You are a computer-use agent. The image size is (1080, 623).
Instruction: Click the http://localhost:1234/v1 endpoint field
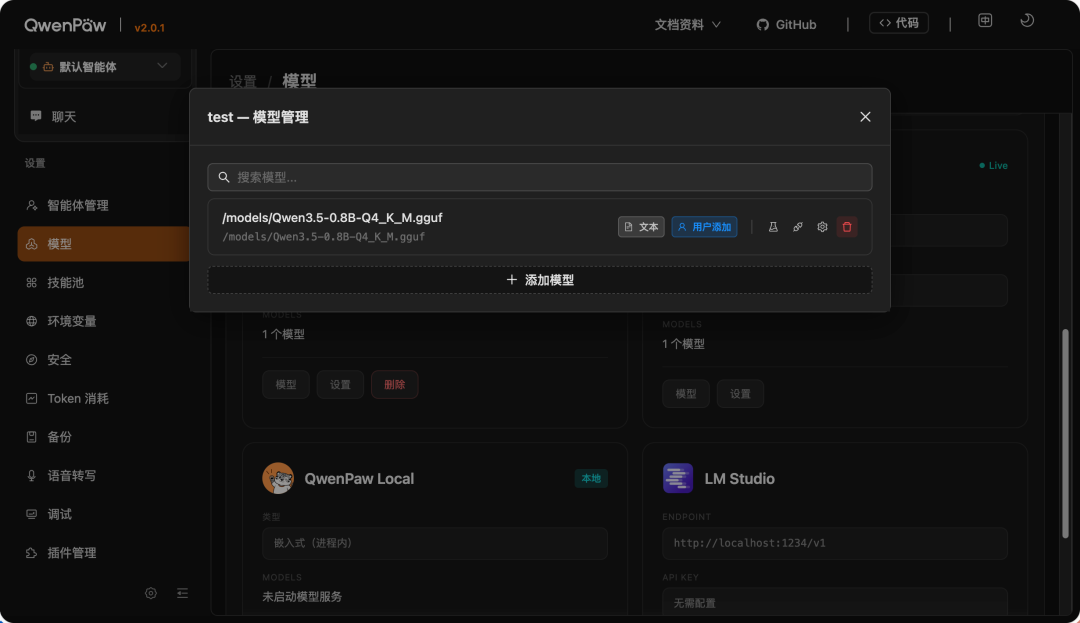(x=835, y=543)
